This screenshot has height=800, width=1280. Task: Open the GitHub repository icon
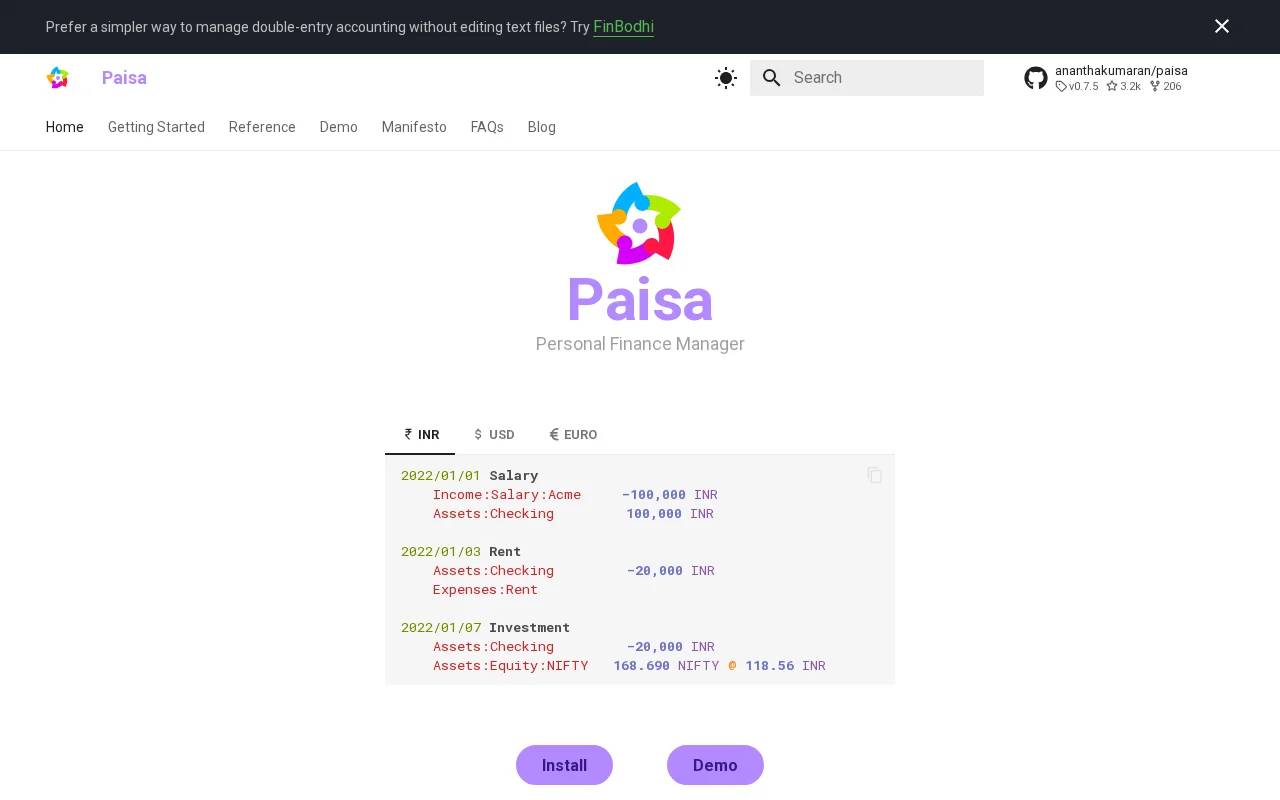coord(1036,78)
